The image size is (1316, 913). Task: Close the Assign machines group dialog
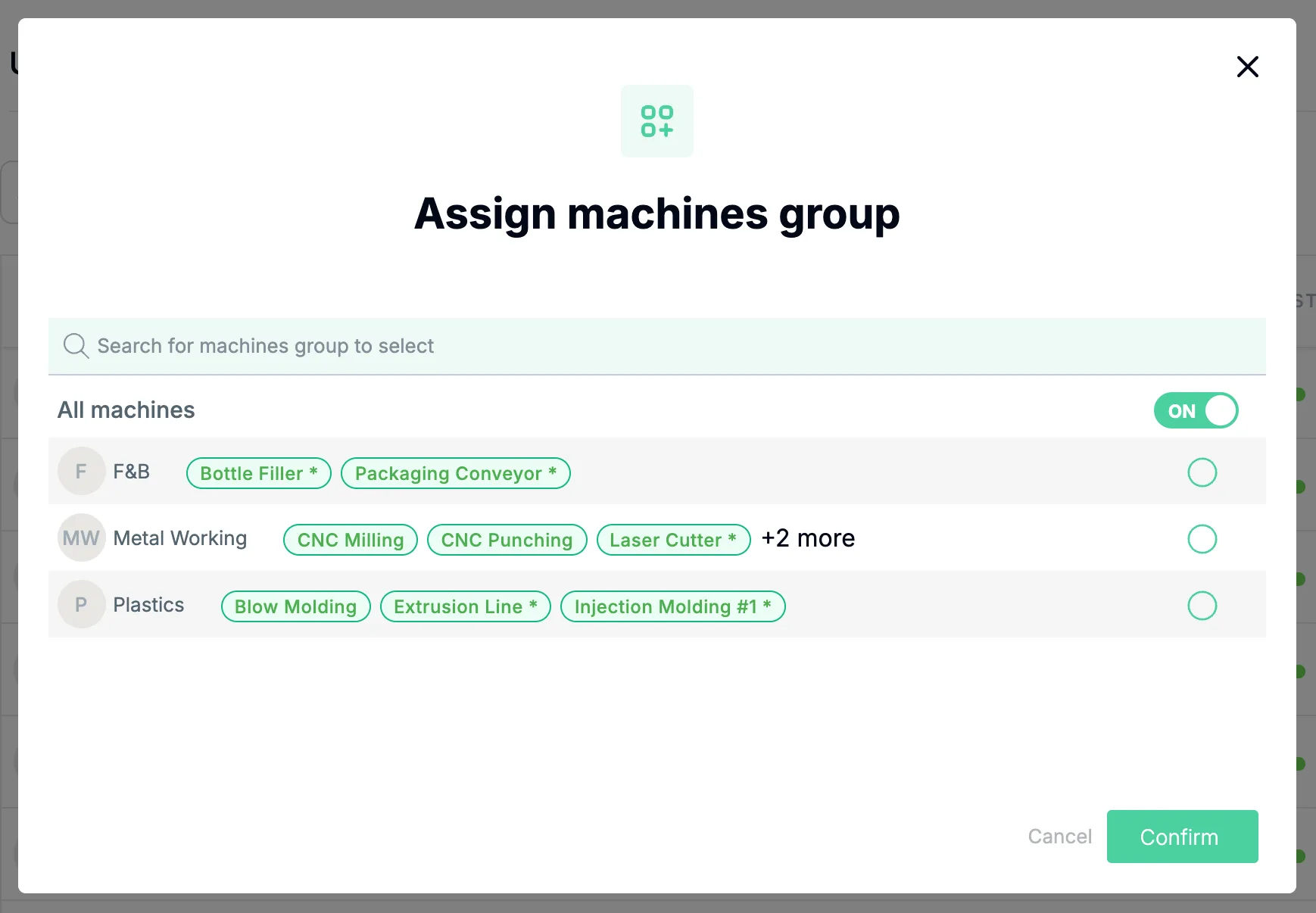click(x=1247, y=67)
